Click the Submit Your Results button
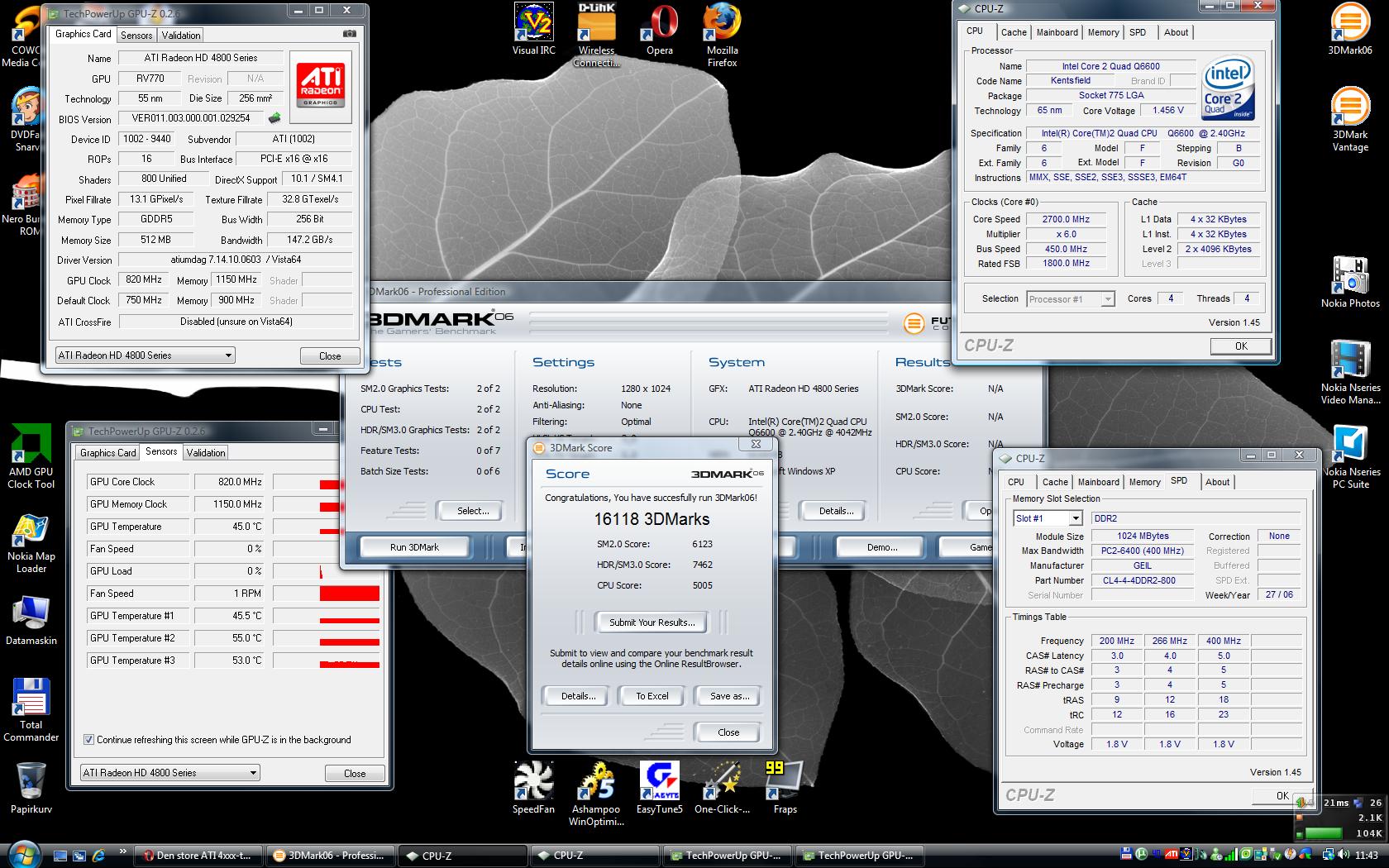 tap(652, 622)
